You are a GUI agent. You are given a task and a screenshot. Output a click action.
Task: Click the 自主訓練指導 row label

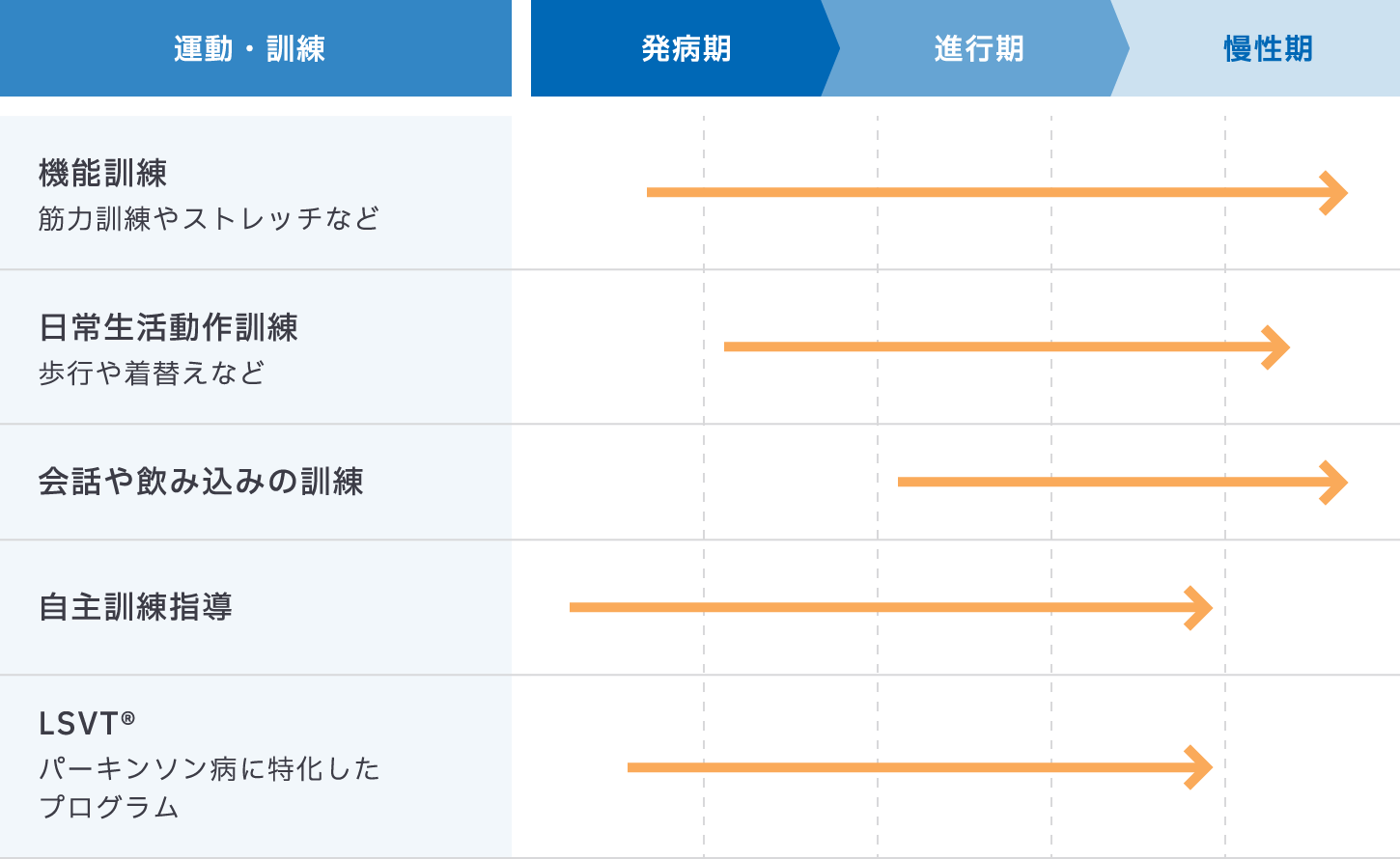[x=135, y=607]
